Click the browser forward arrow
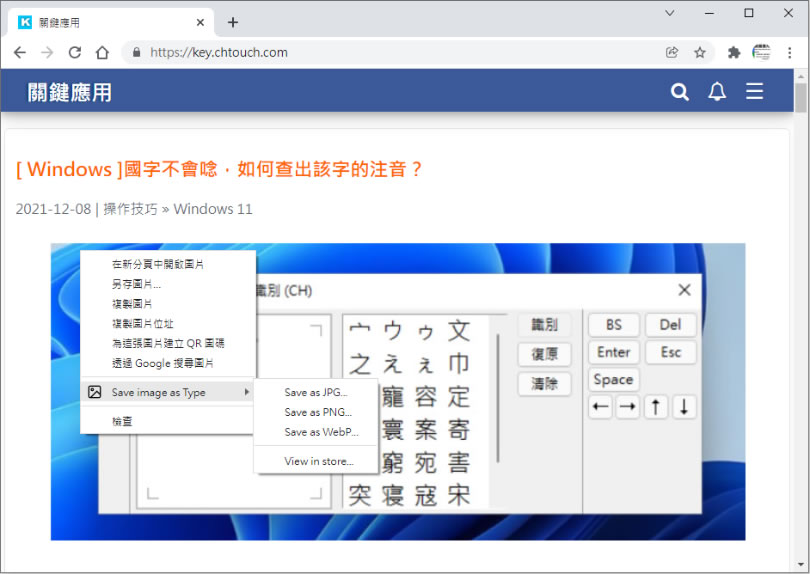This screenshot has height=574, width=810. [47, 52]
